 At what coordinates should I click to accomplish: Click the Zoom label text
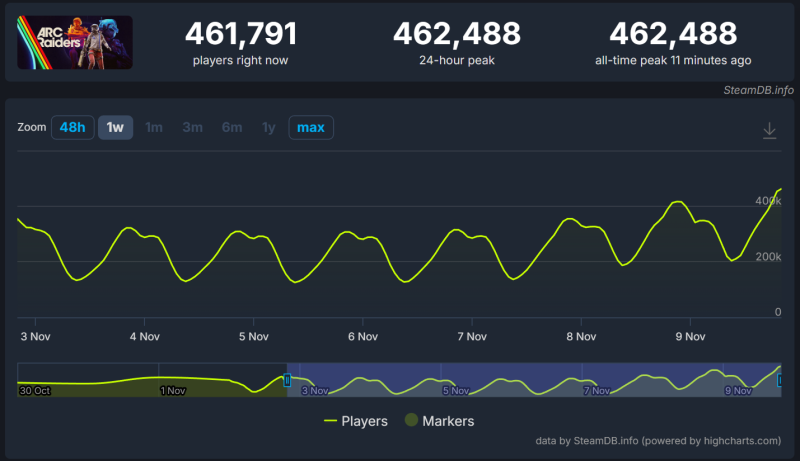coord(32,127)
